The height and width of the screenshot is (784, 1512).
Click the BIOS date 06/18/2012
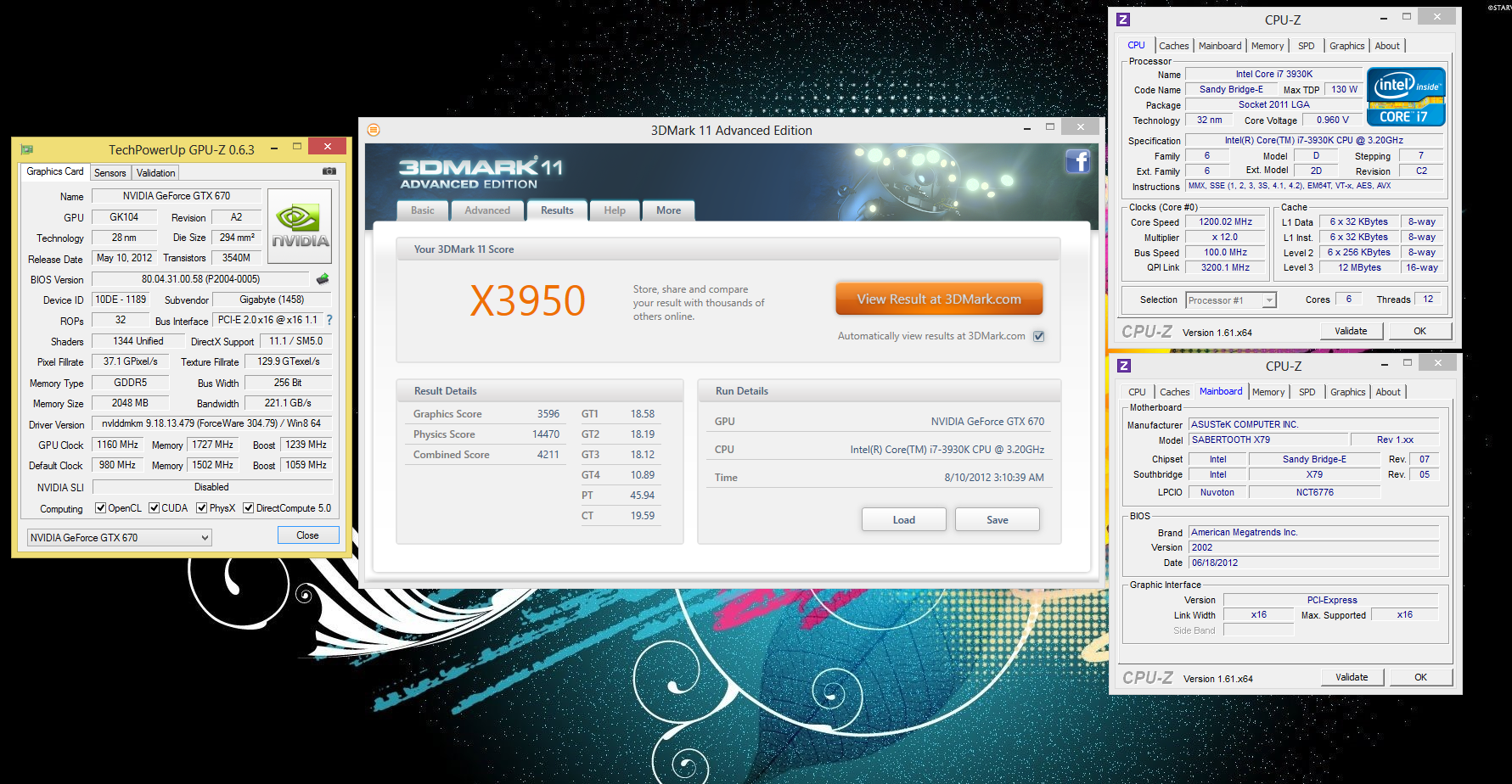tap(1313, 563)
